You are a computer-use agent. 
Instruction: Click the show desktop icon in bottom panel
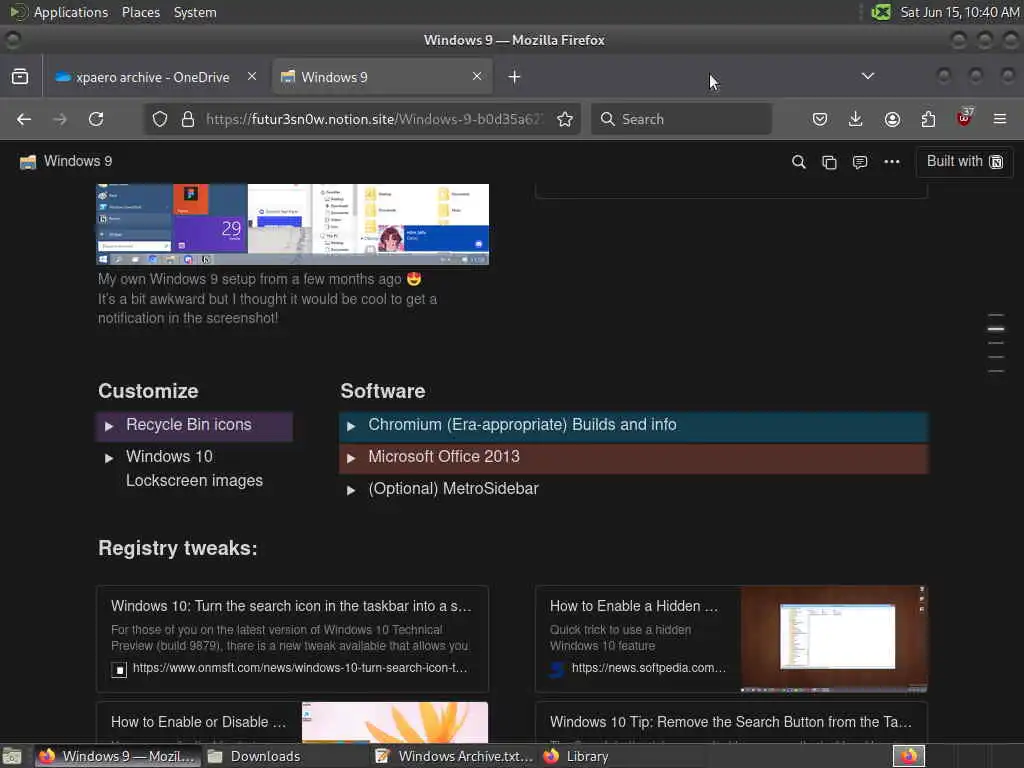(x=12, y=756)
